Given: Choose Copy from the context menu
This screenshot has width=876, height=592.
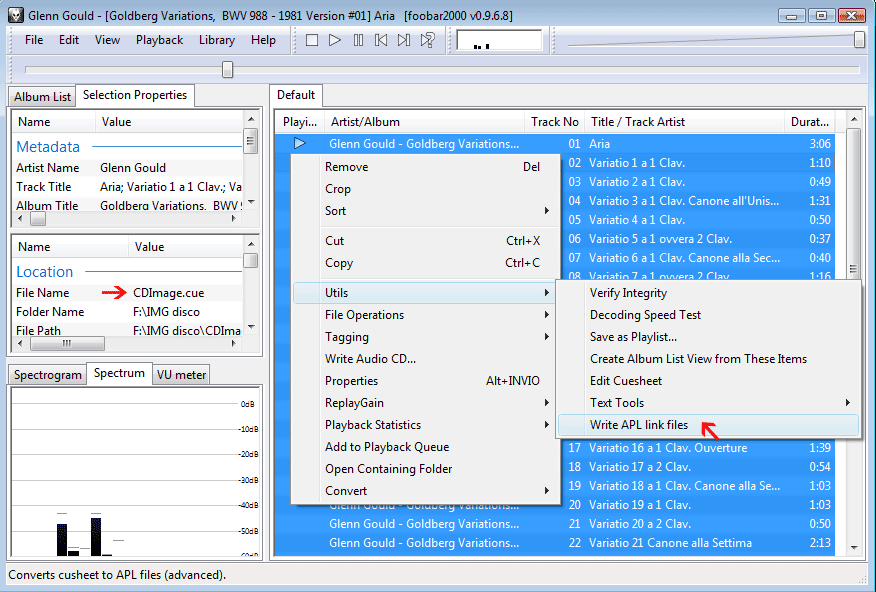Looking at the screenshot, I should (426, 263).
